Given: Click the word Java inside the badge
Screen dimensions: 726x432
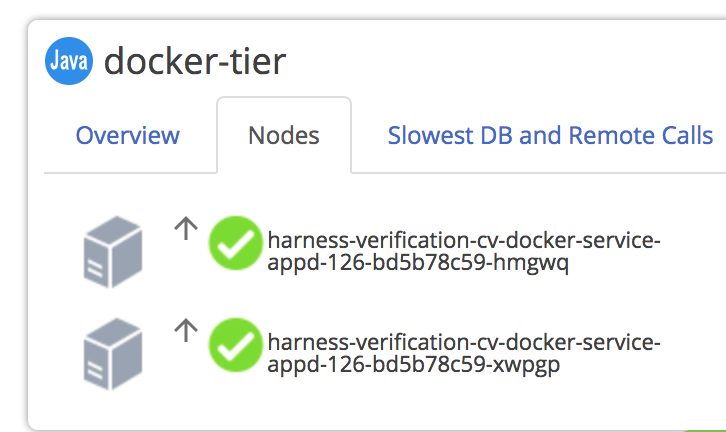Looking at the screenshot, I should (69, 61).
